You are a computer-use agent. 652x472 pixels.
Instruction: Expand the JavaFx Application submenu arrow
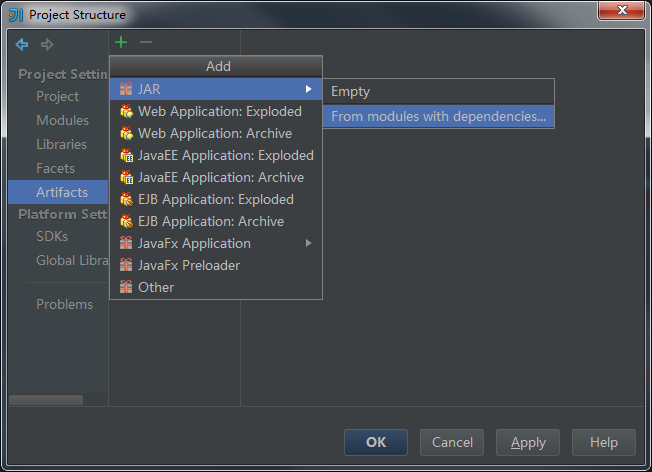click(x=308, y=243)
